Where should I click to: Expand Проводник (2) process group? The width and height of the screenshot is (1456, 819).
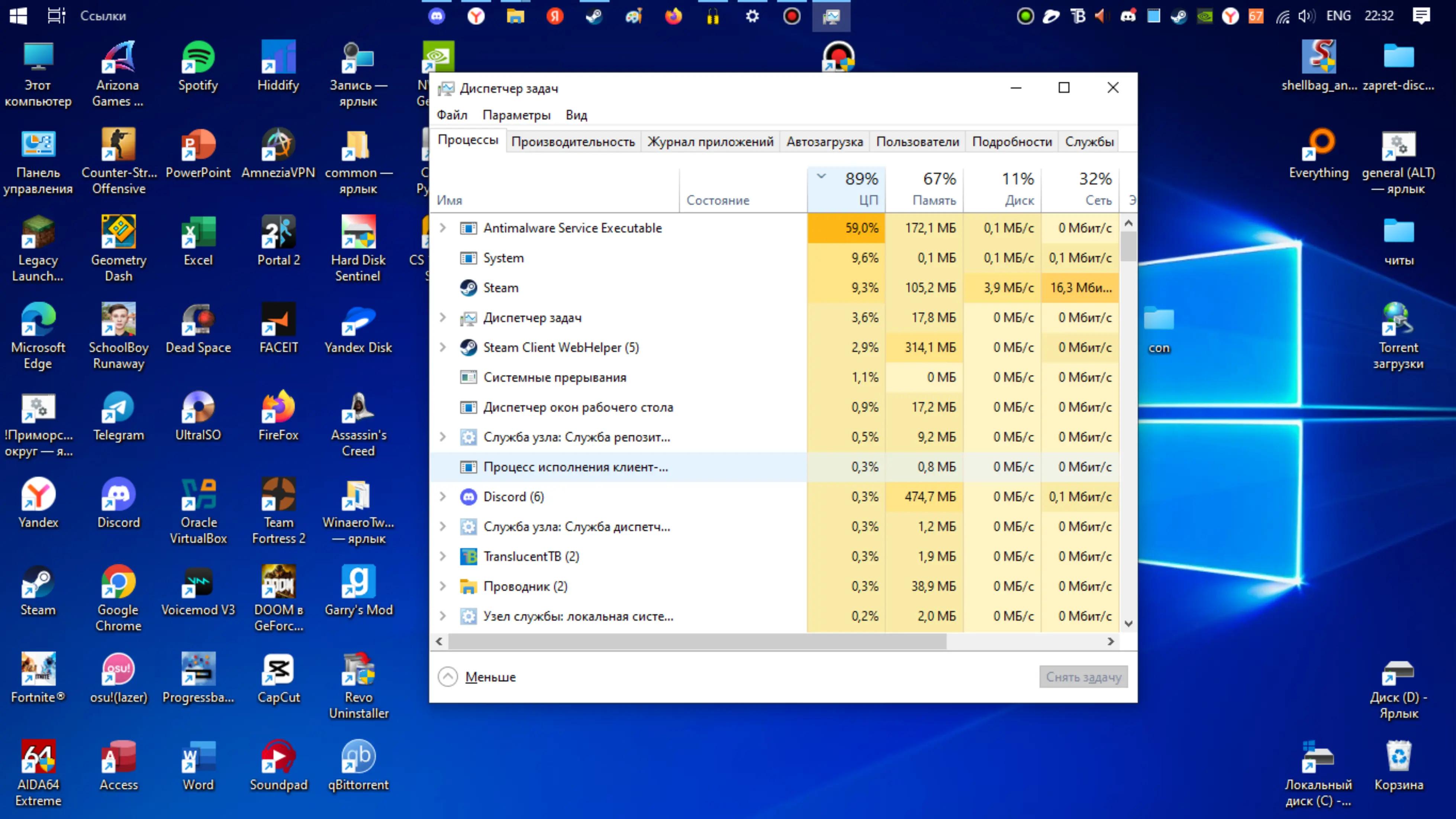pyautogui.click(x=443, y=586)
